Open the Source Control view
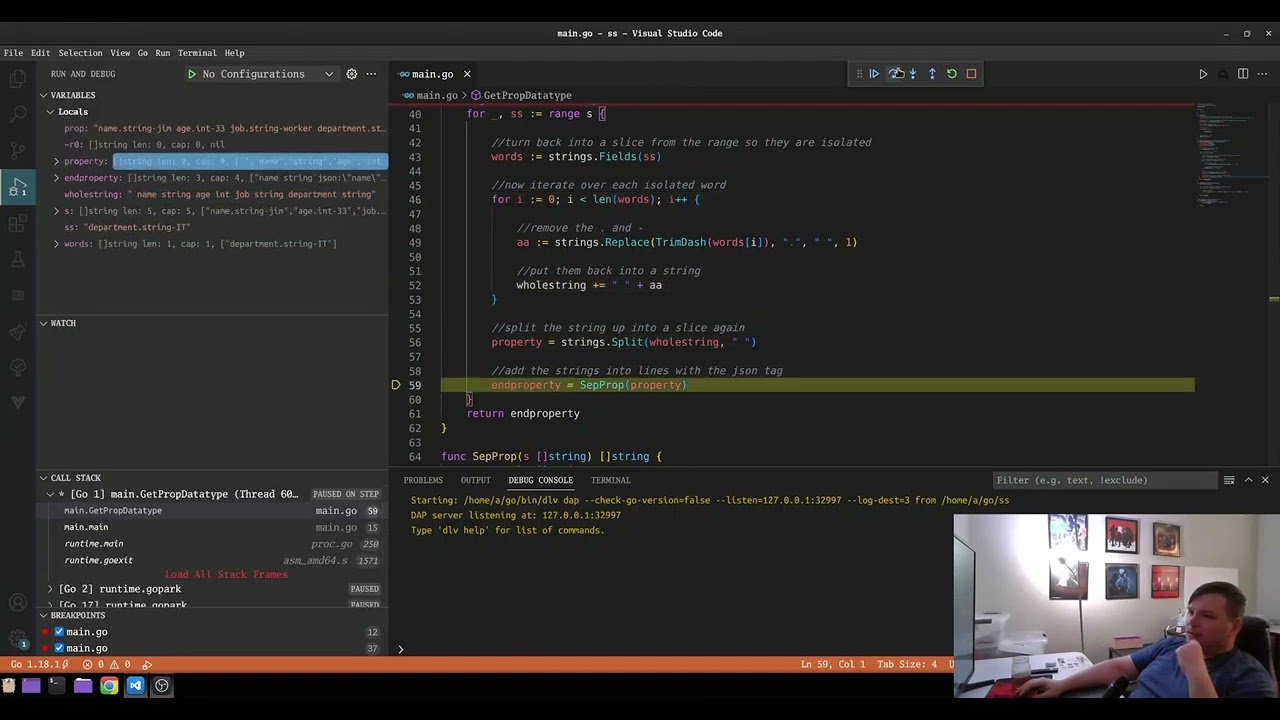Screen dimensions: 1280x720 [x=18, y=151]
